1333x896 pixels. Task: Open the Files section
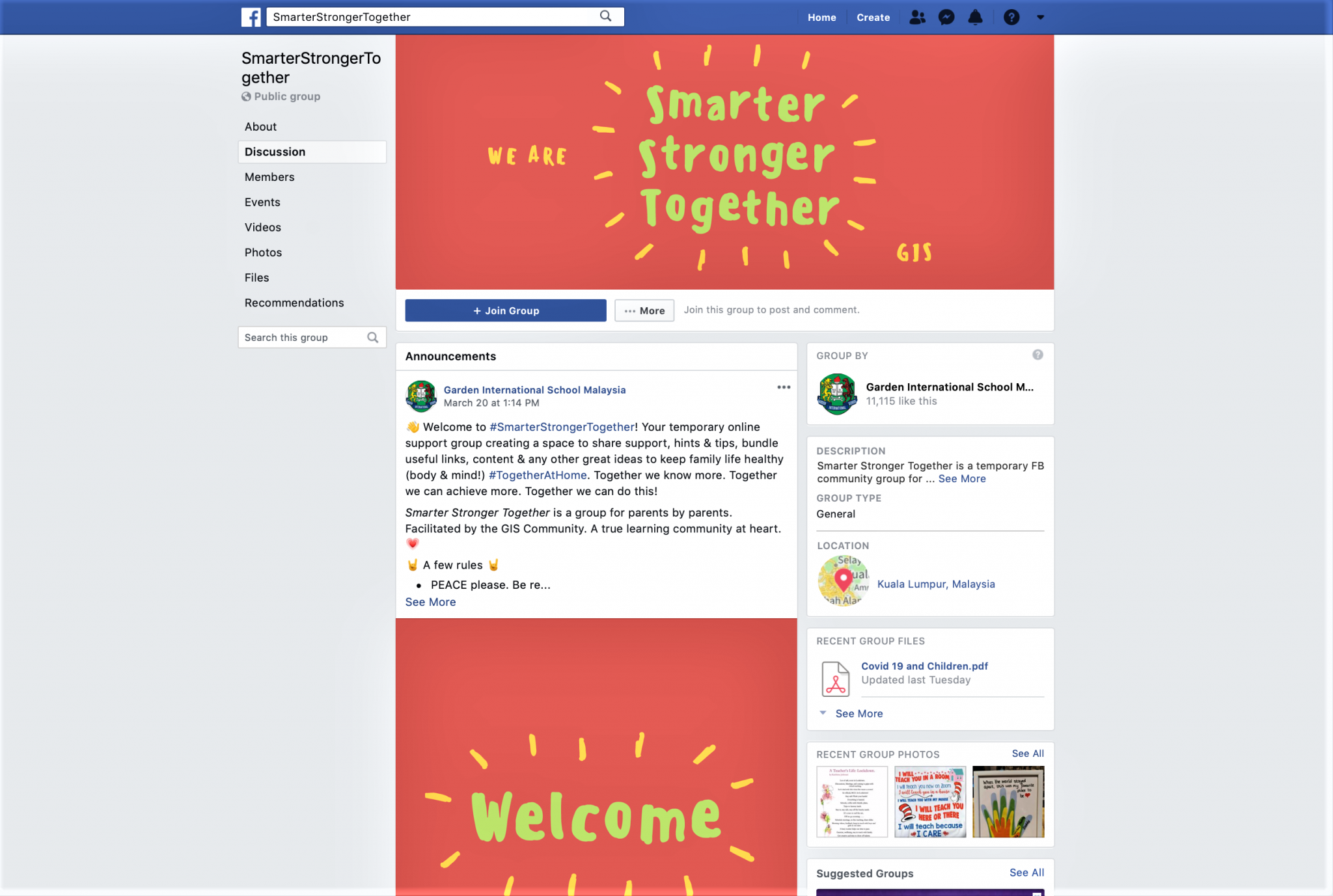click(x=256, y=278)
